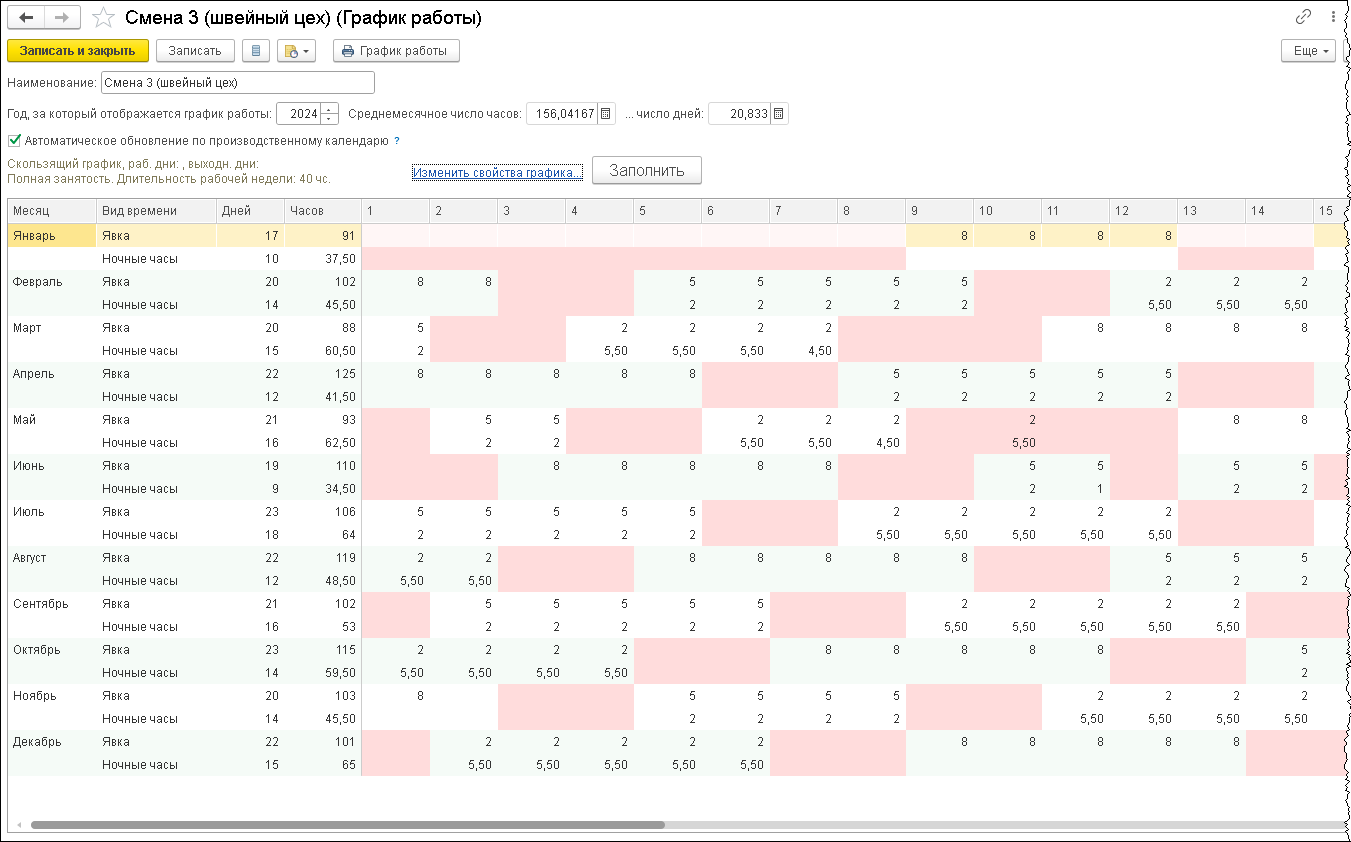The width and height of the screenshot is (1351, 842).
Task: Click the horizontal scrollbar thumb at the bottom
Action: [x=348, y=826]
